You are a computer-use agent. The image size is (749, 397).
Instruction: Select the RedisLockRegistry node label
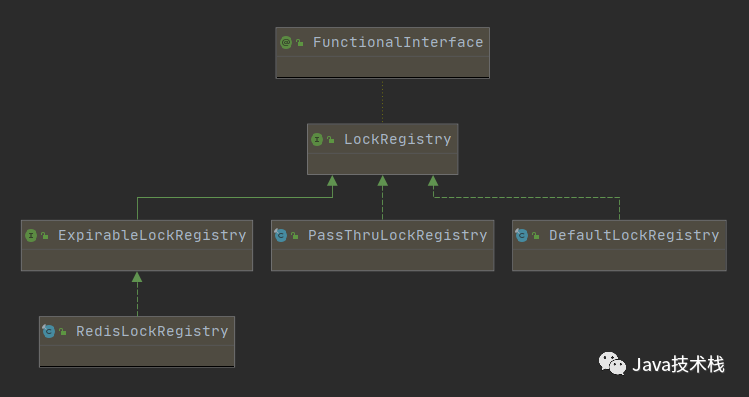152,332
